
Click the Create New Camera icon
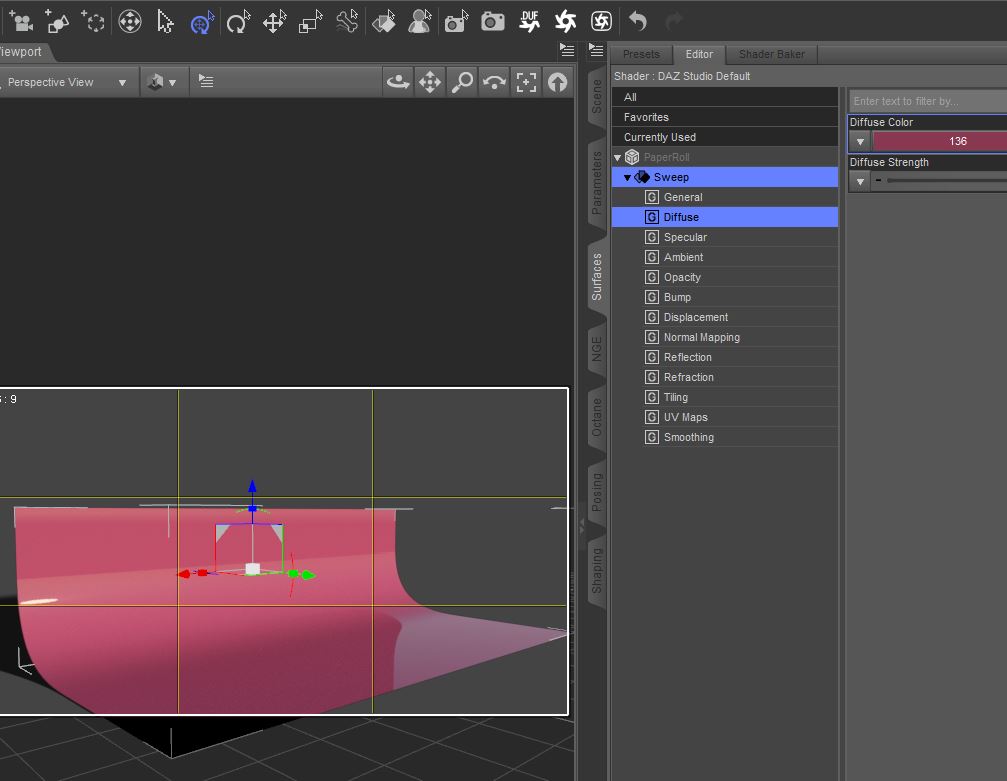[x=20, y=21]
